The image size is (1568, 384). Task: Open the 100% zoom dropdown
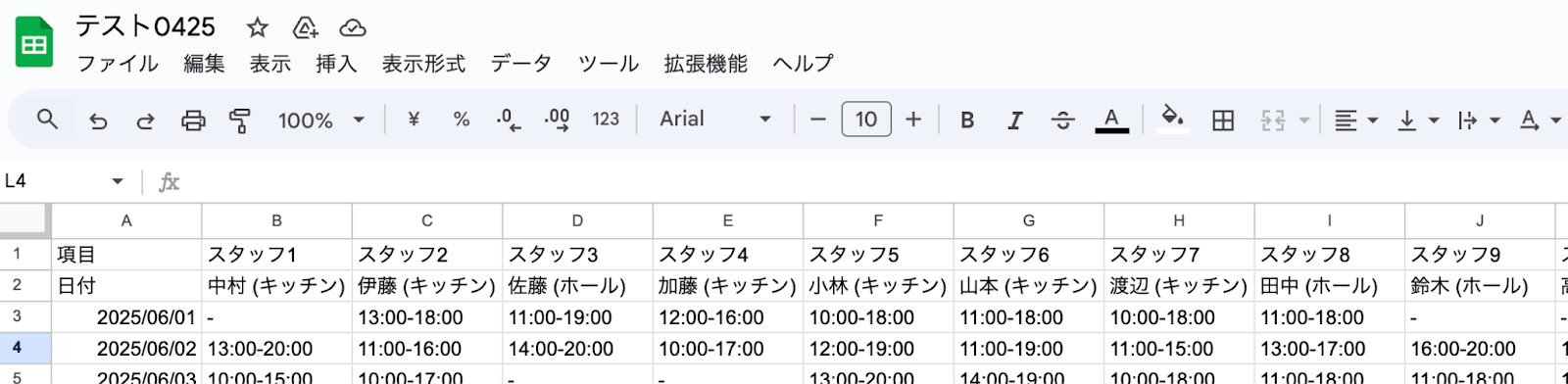point(321,120)
